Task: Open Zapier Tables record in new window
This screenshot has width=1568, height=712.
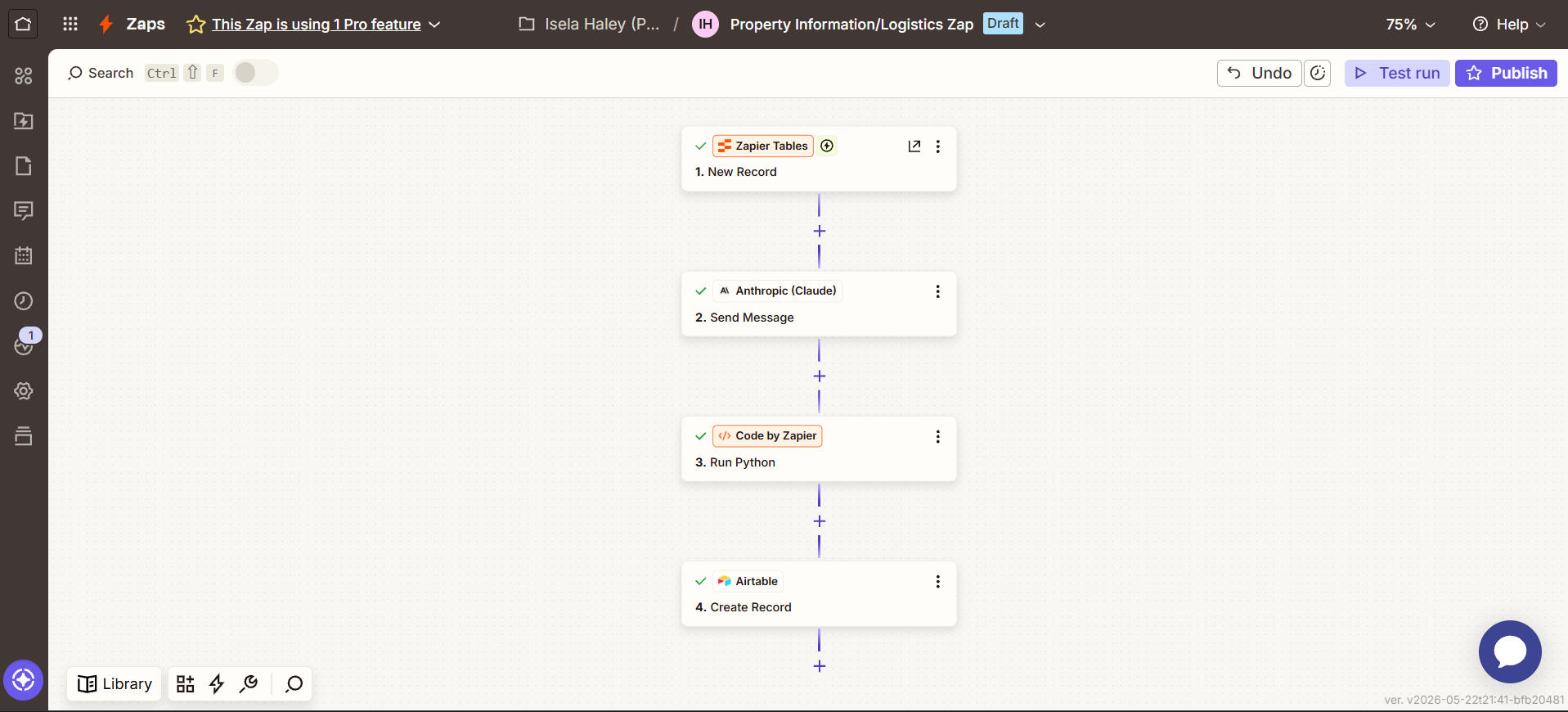Action: [914, 146]
